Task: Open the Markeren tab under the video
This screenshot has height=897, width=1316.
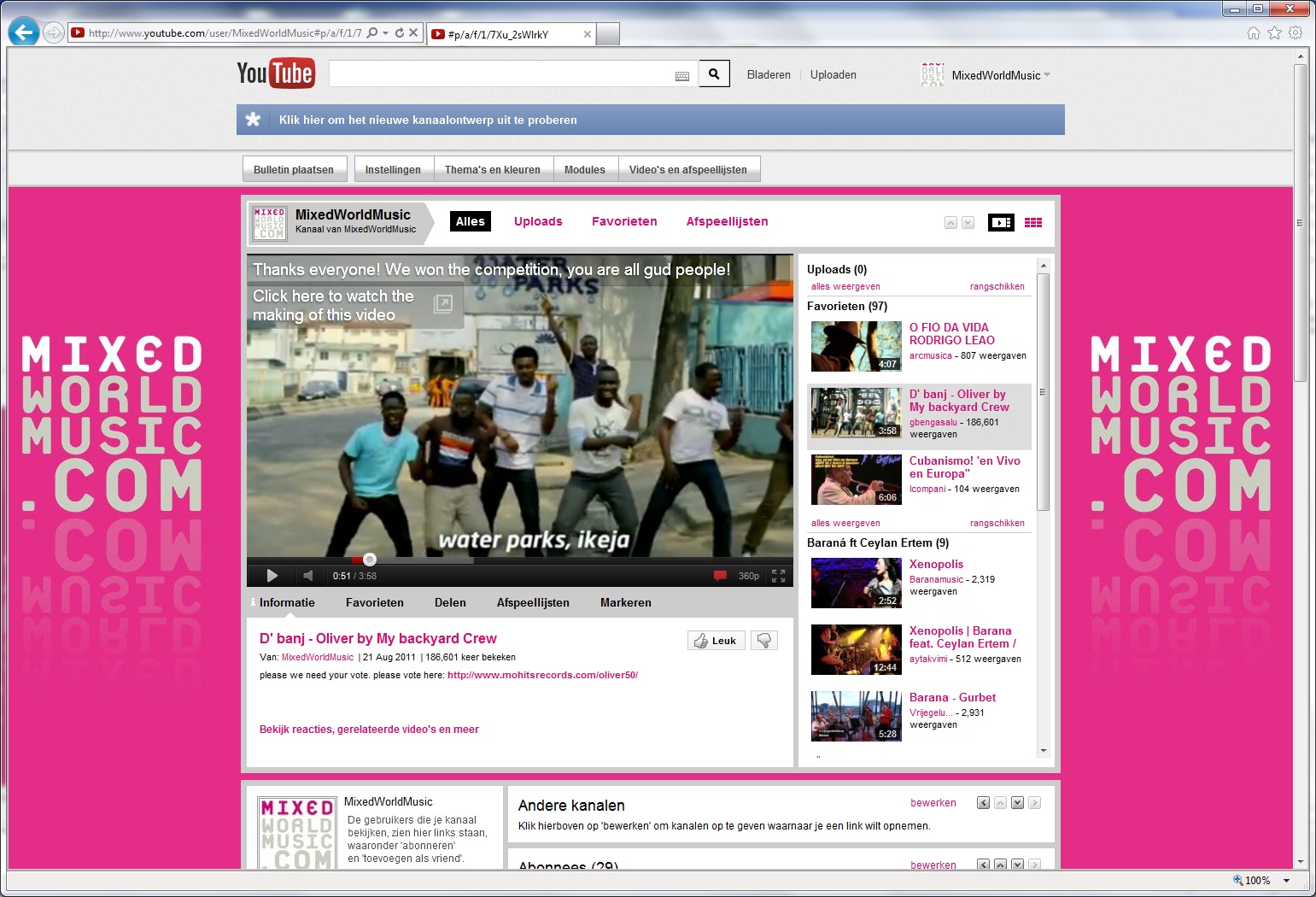Action: point(626,602)
